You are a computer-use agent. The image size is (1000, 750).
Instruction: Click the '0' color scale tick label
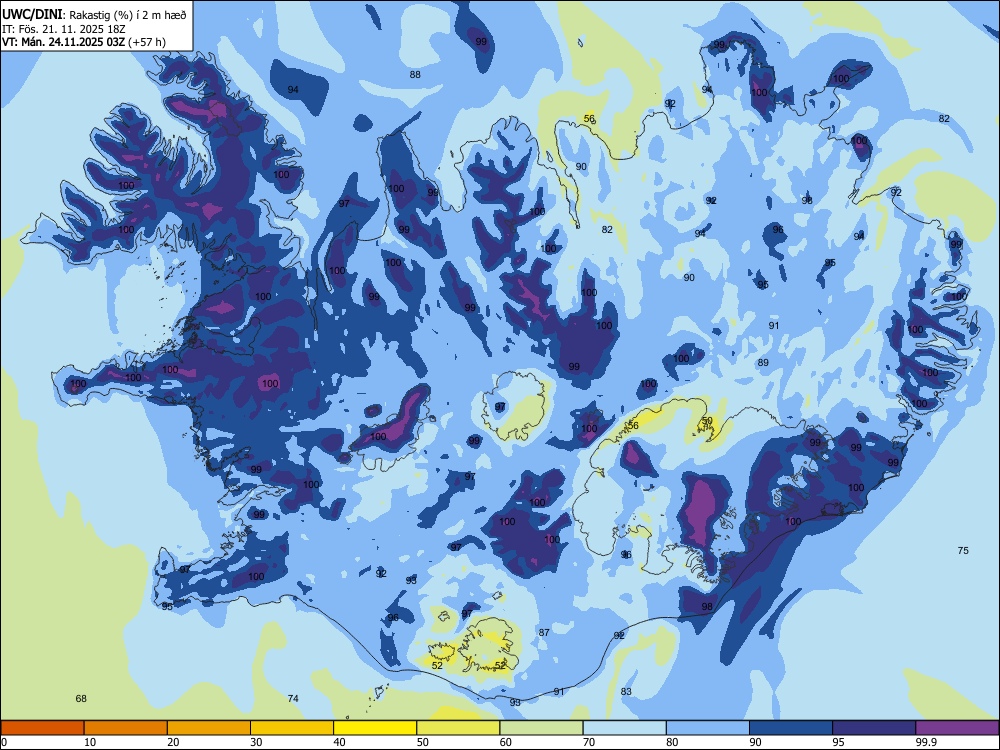(4, 742)
